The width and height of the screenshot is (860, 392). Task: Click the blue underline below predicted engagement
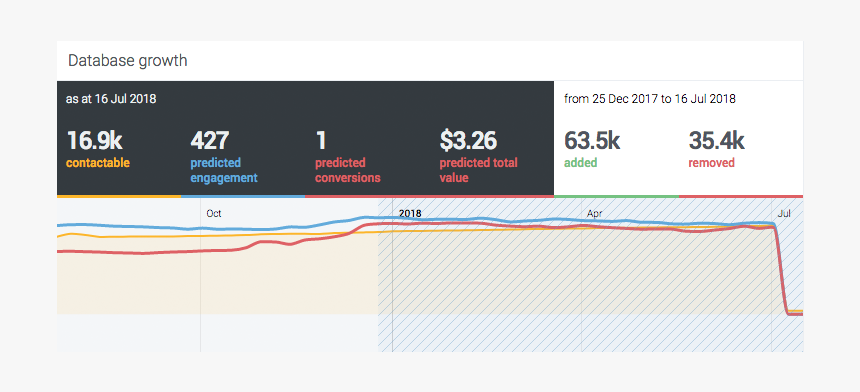pyautogui.click(x=243, y=196)
